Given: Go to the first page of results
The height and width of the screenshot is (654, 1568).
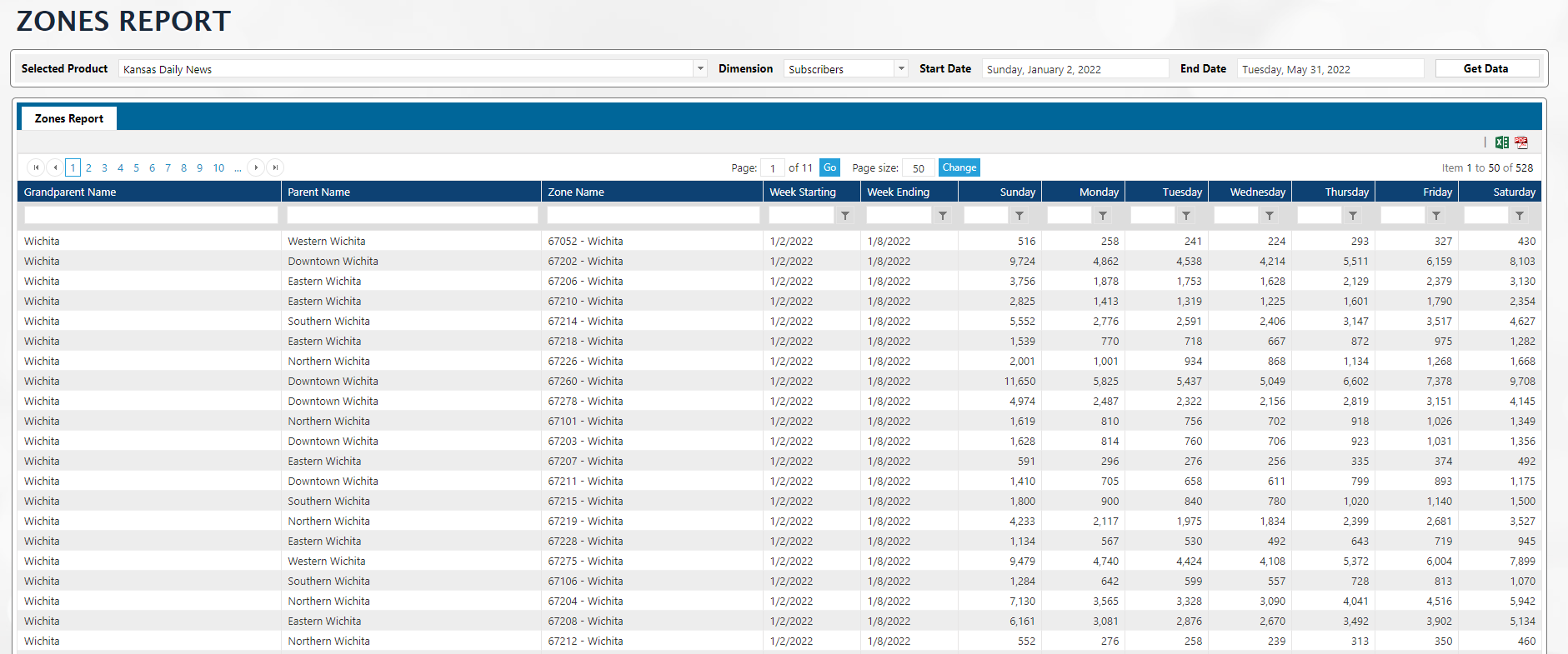Looking at the screenshot, I should click(36, 167).
